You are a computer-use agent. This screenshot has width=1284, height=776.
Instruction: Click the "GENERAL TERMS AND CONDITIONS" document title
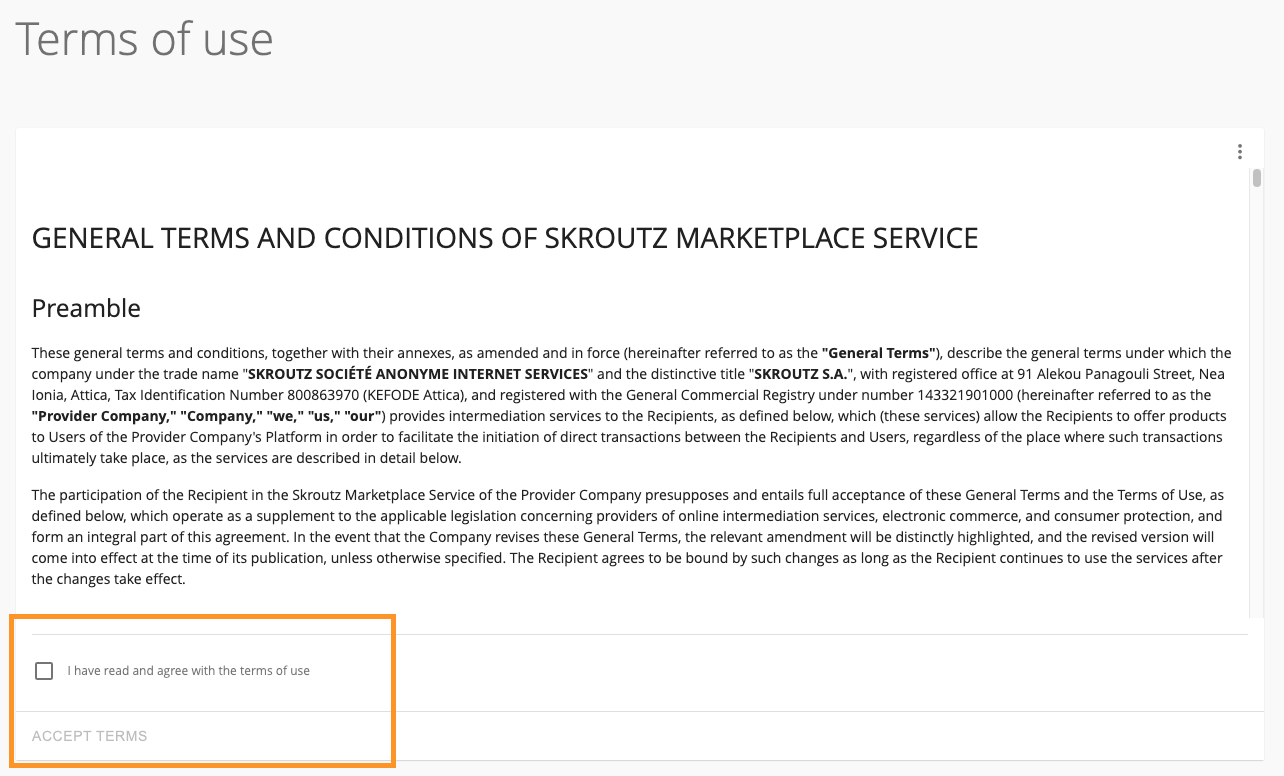505,238
